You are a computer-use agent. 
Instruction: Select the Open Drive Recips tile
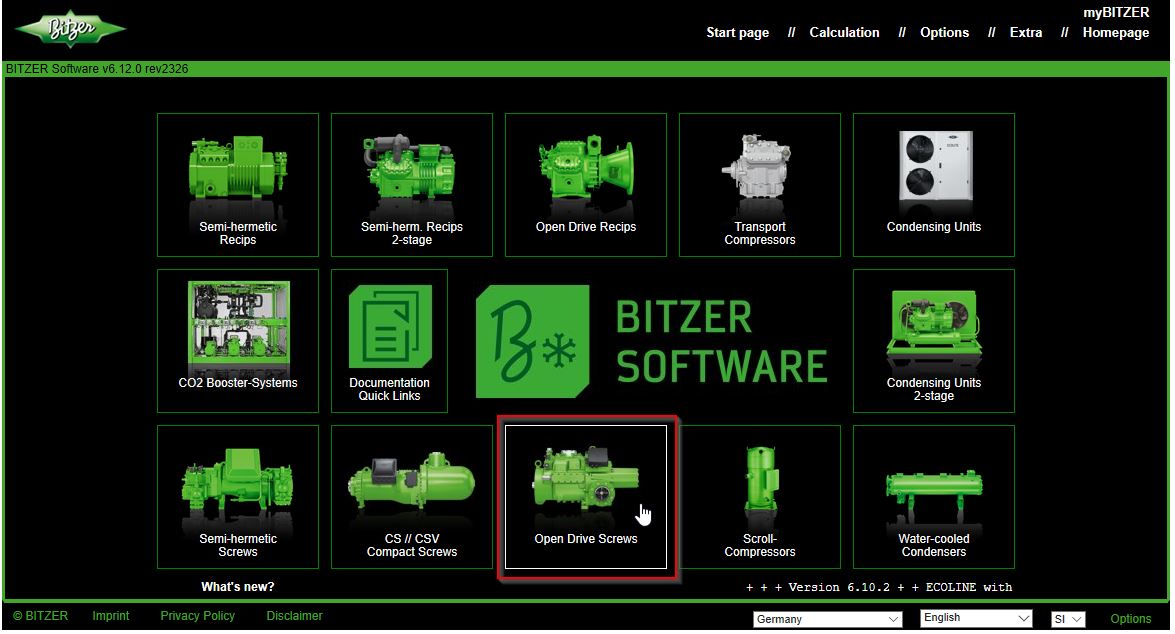pyautogui.click(x=585, y=185)
